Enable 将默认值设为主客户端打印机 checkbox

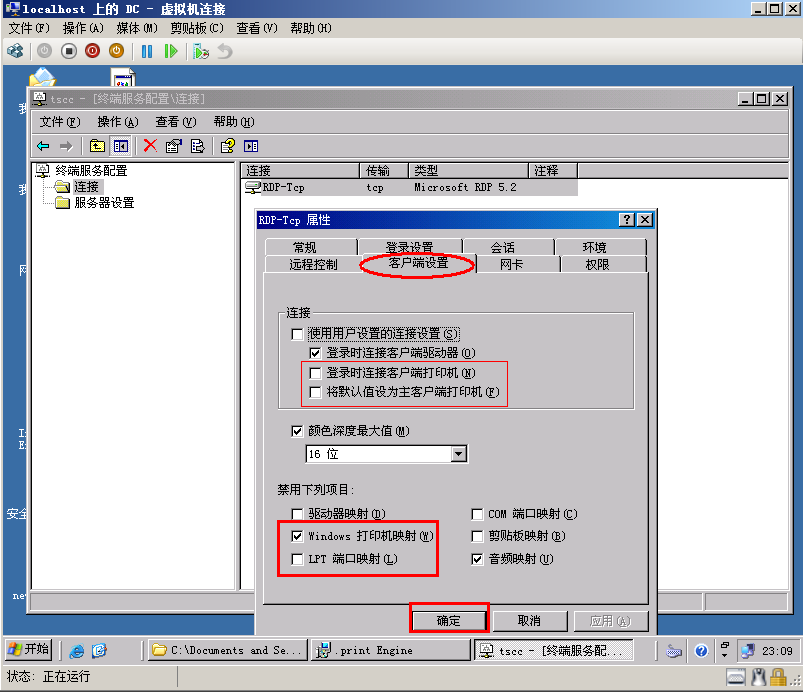(x=315, y=392)
